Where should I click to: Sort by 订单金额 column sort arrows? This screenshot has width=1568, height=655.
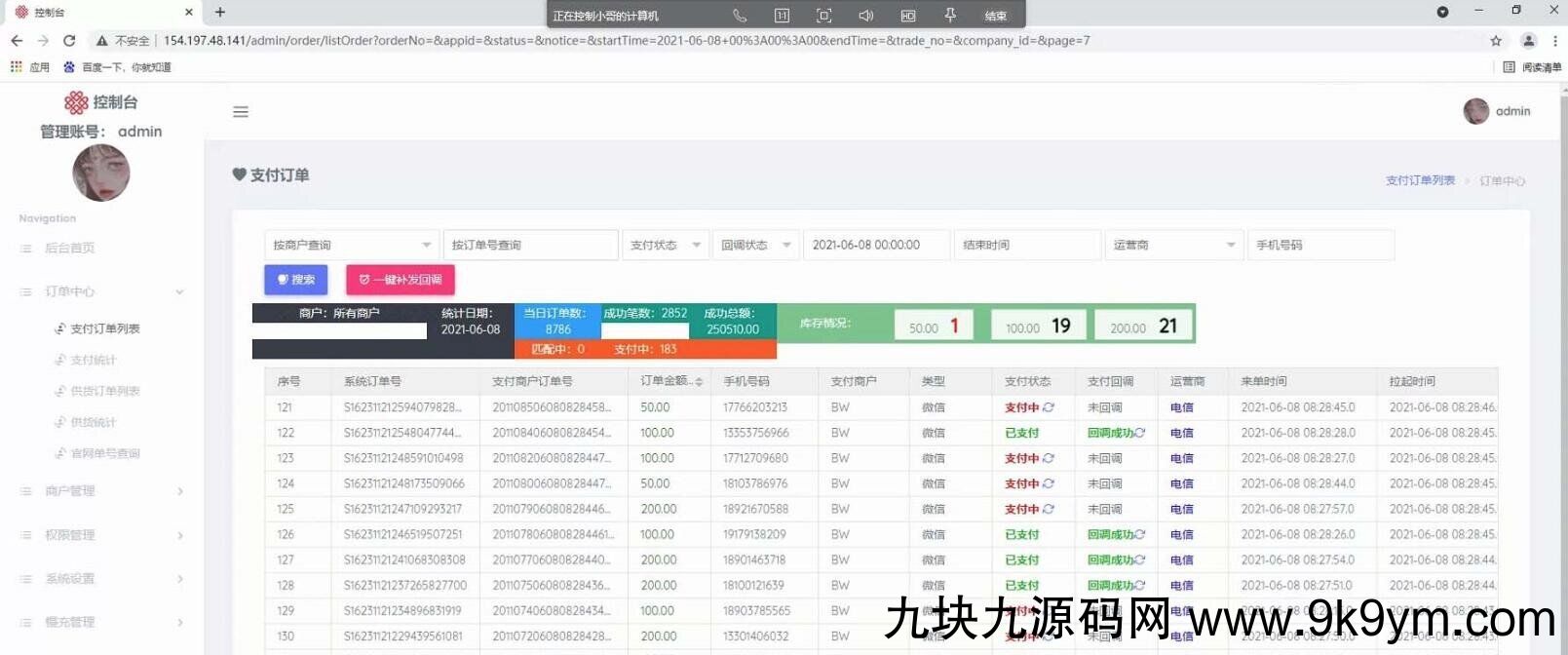[699, 381]
